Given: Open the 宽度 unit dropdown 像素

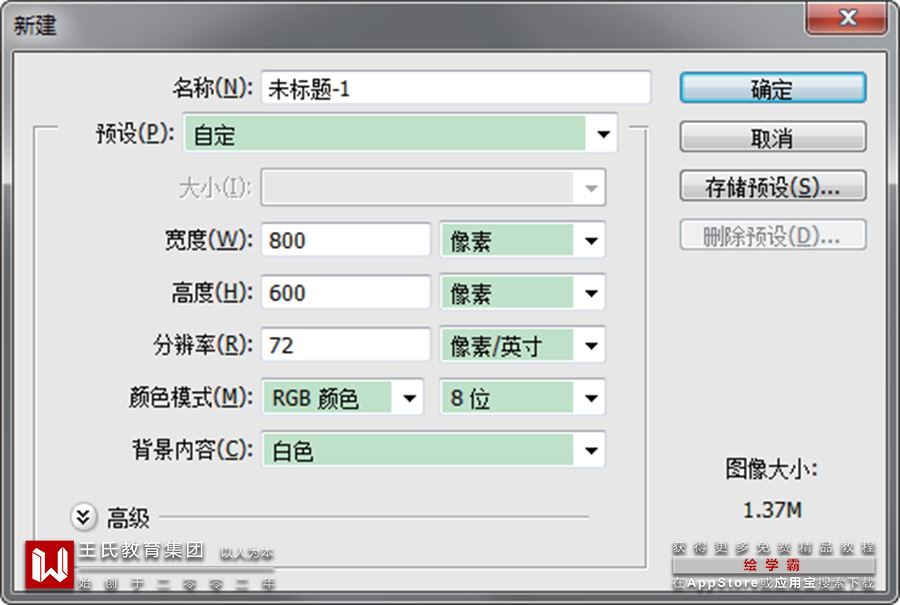Looking at the screenshot, I should pyautogui.click(x=522, y=240).
